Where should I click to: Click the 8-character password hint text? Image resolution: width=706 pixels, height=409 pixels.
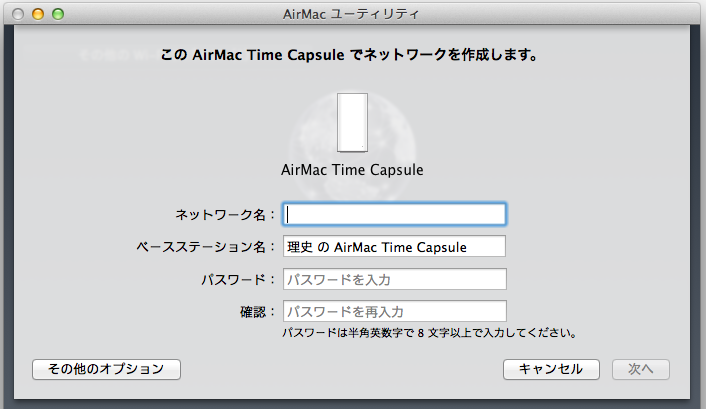433,332
